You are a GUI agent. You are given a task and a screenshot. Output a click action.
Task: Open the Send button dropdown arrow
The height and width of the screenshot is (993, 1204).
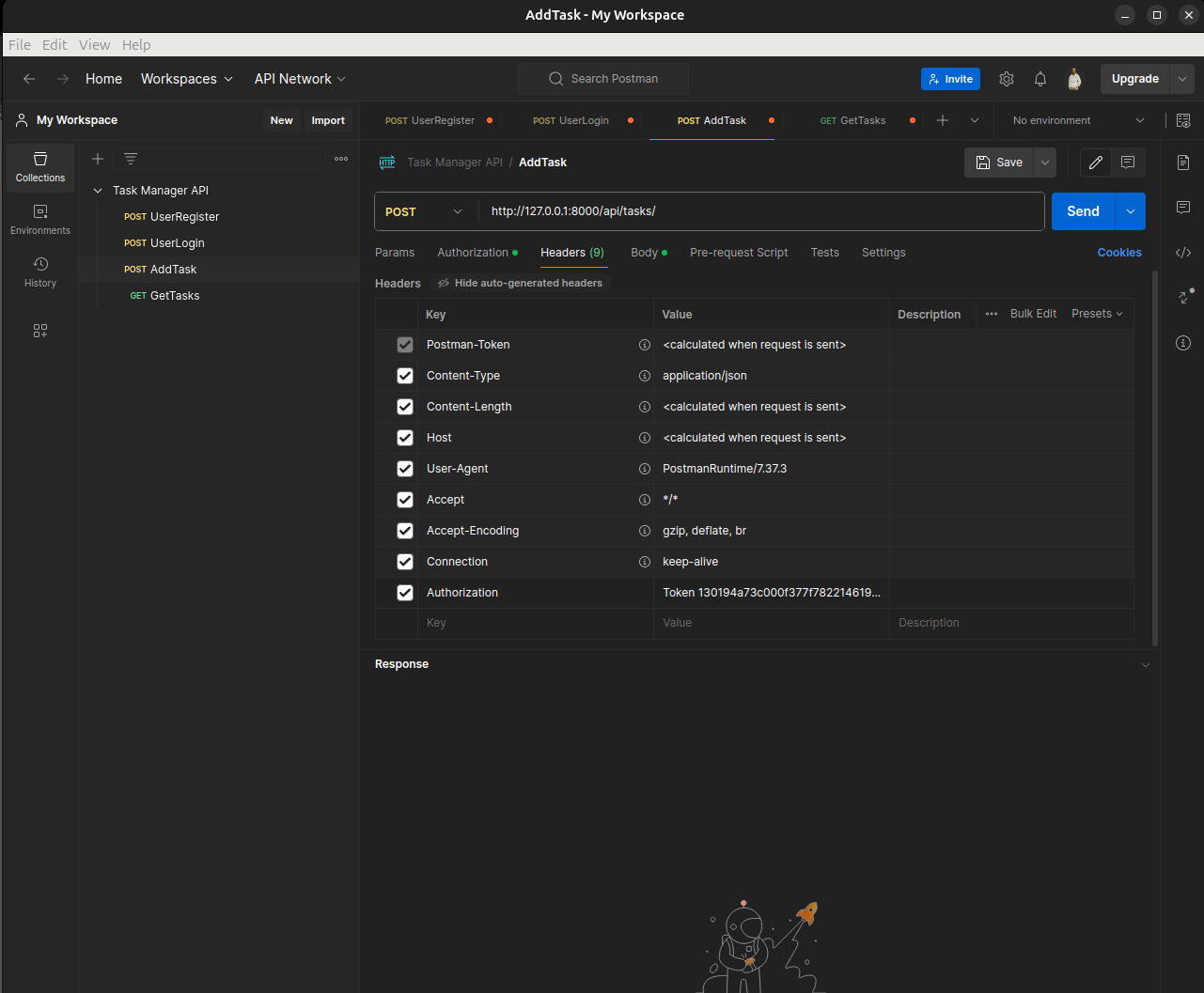click(1131, 211)
